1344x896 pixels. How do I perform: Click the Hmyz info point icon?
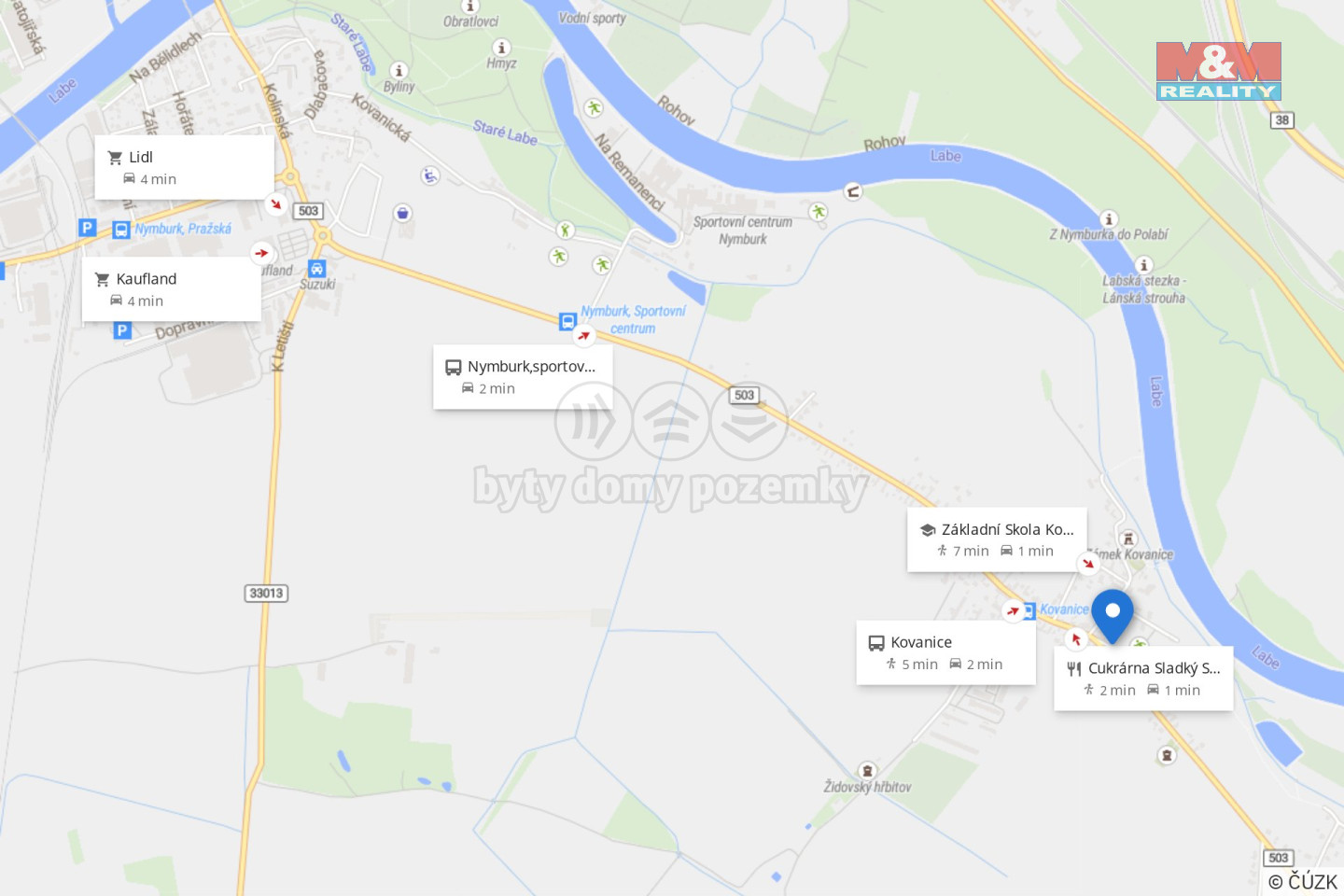(502, 48)
